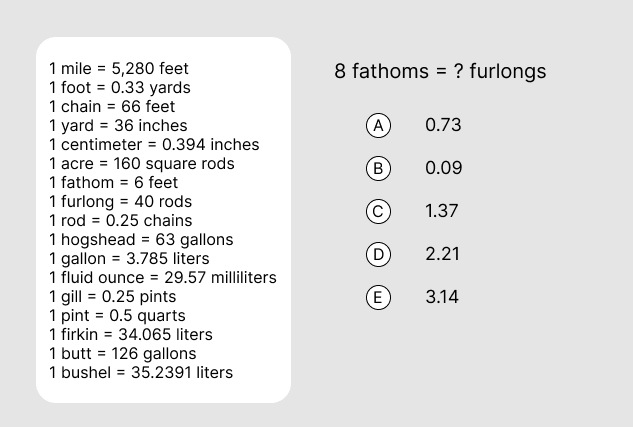Image resolution: width=633 pixels, height=427 pixels.
Task: Choose the answer 0.73
Action: tap(443, 125)
